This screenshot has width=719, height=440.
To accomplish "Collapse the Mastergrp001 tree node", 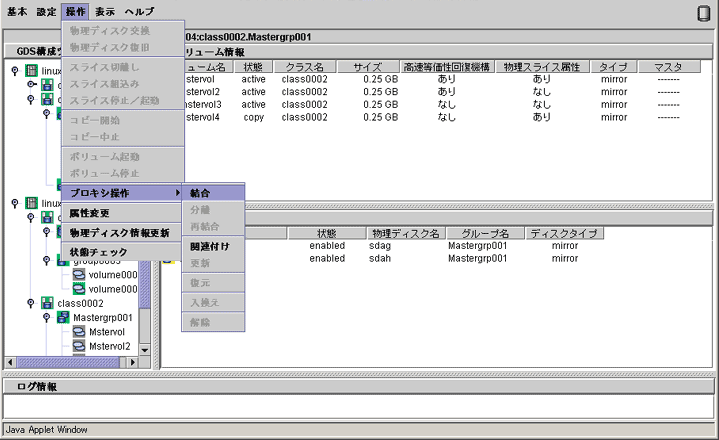I will 45,318.
